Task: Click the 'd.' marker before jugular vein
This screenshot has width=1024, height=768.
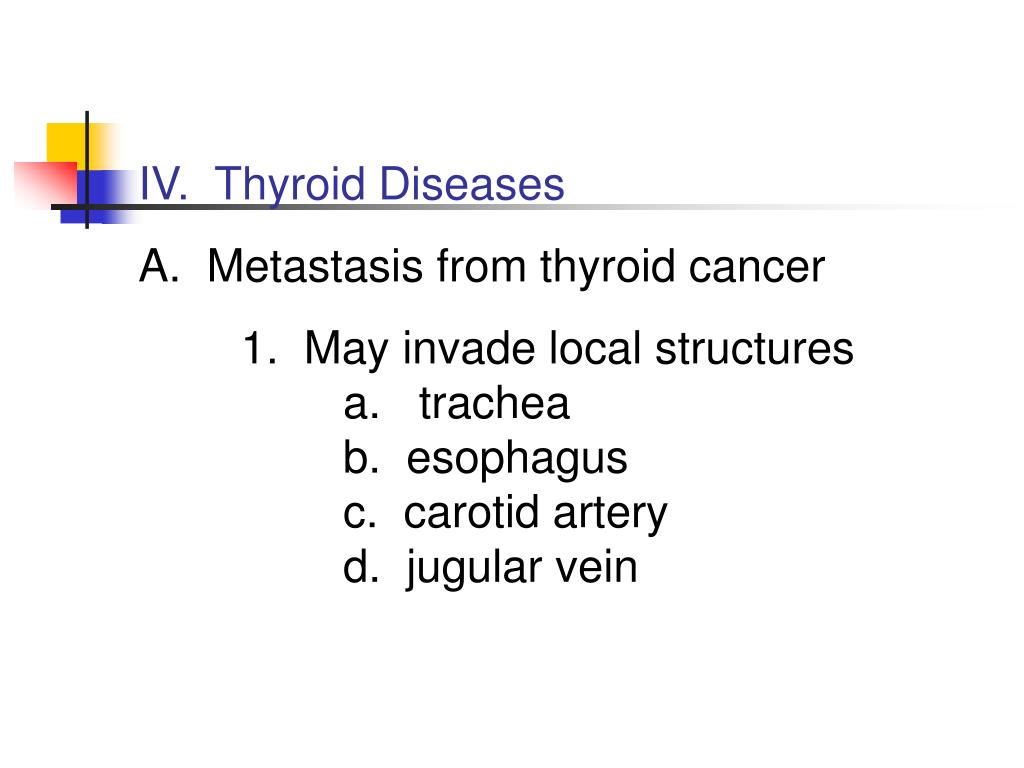Action: click(x=361, y=566)
